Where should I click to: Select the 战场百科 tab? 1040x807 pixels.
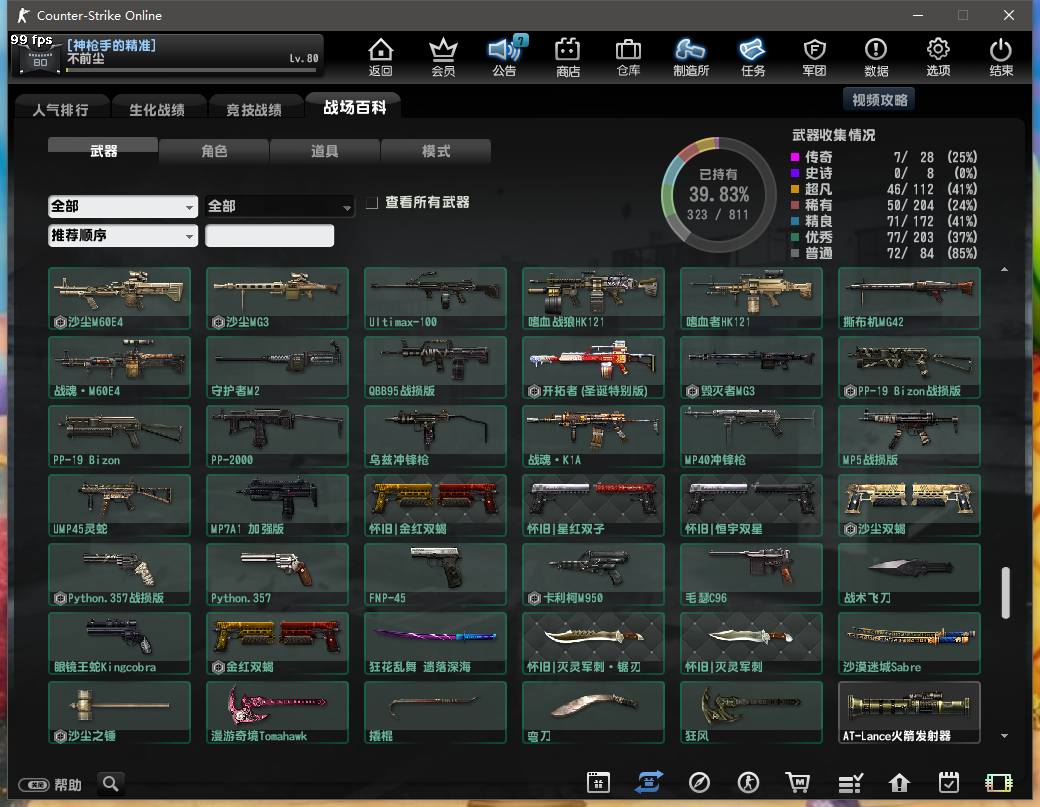point(354,107)
